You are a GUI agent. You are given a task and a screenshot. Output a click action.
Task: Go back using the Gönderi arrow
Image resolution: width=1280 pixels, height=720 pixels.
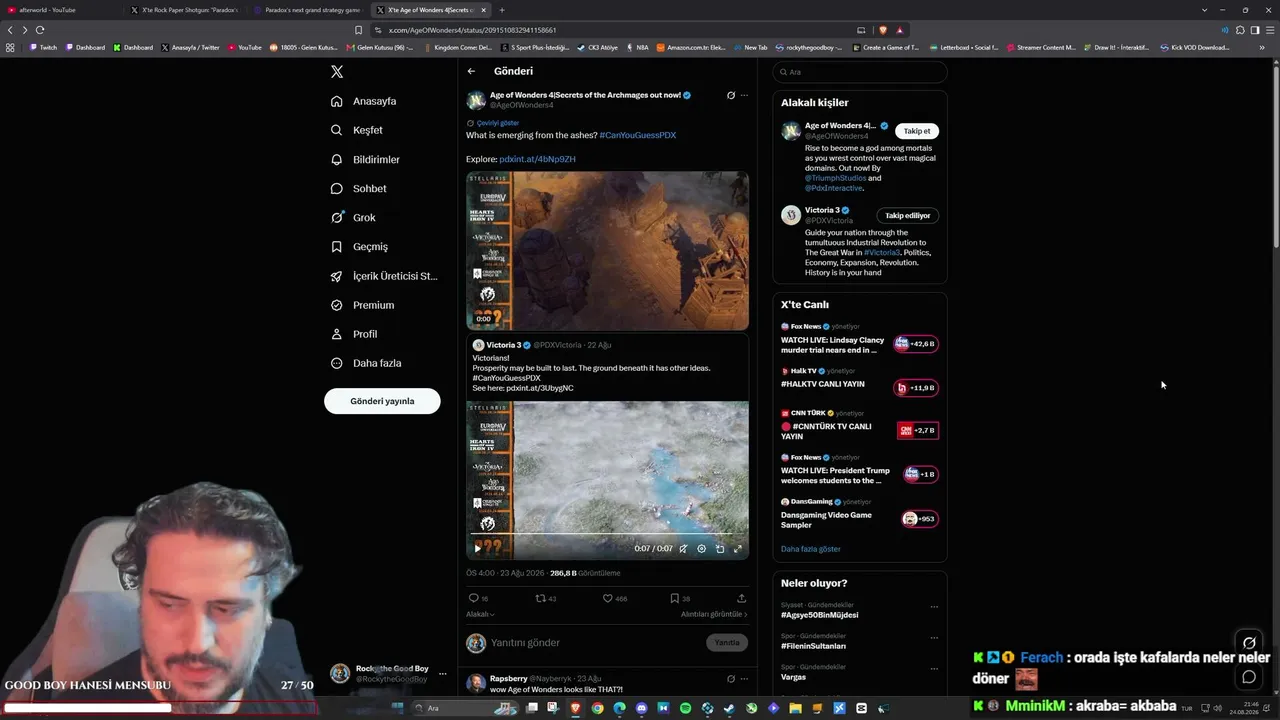tap(471, 71)
